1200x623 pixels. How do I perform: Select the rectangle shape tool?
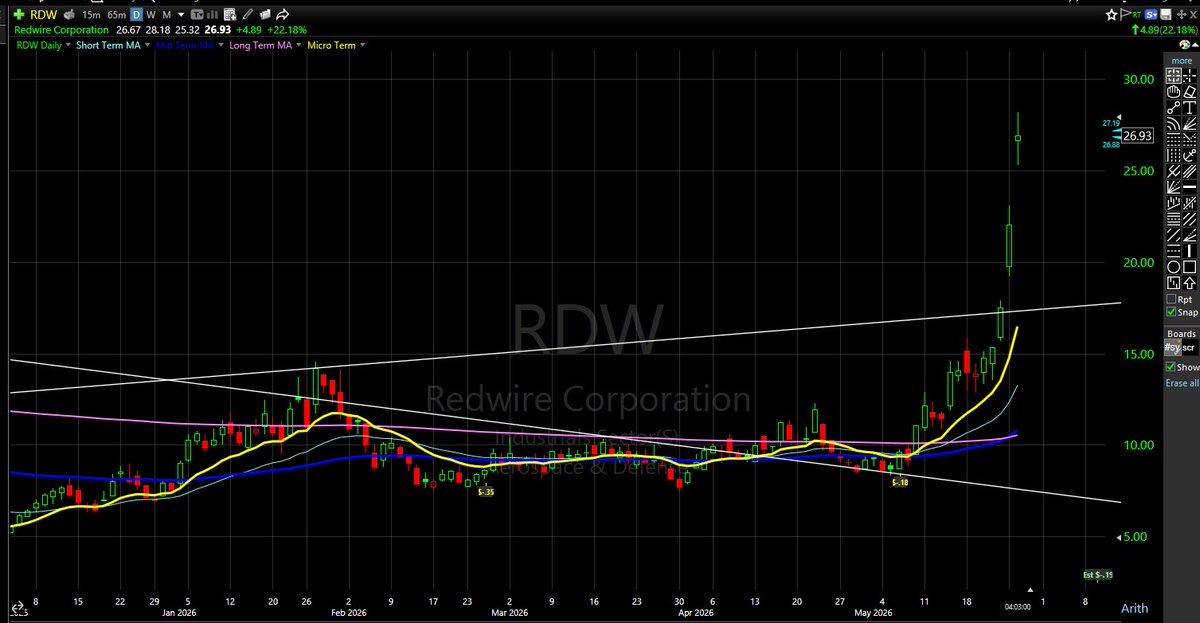coord(1190,266)
